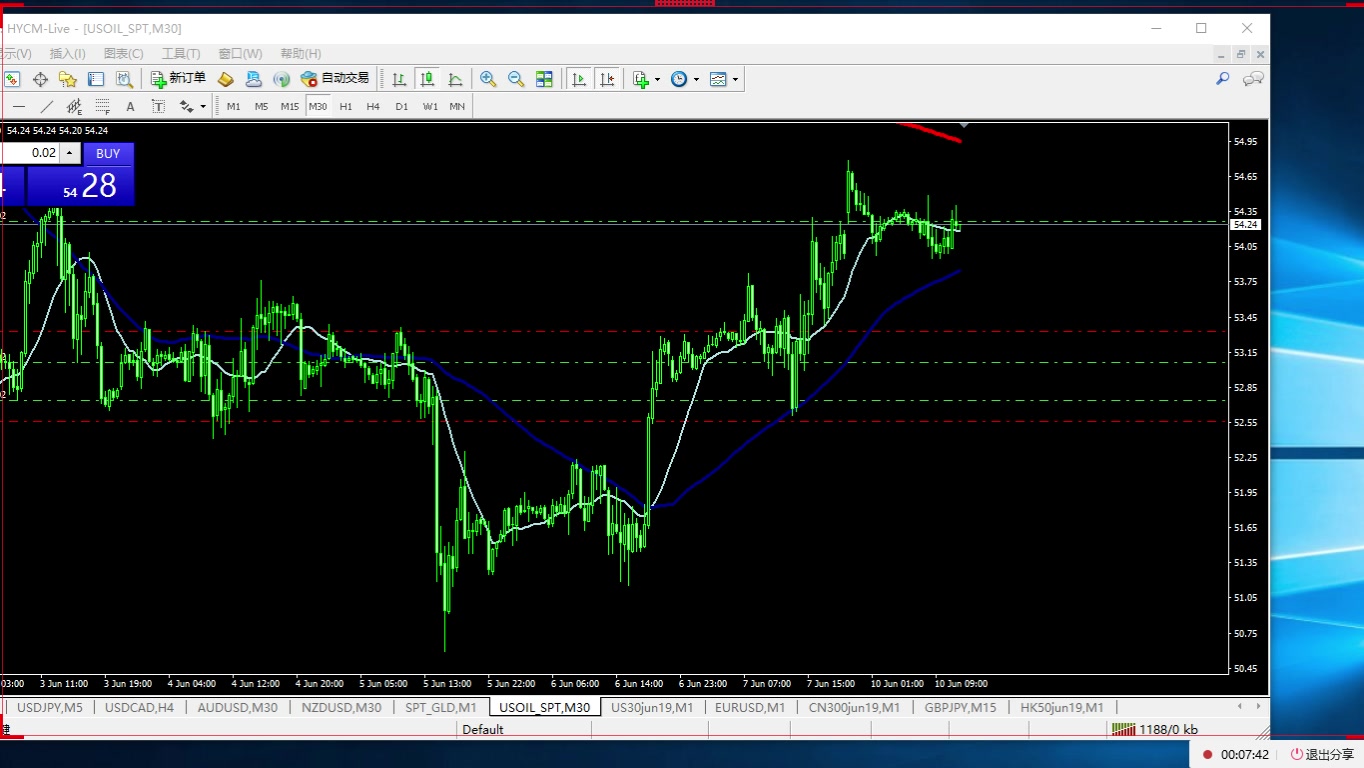Select the equidistant channel tool
Viewport: 1364px width, 768px height.
74,106
